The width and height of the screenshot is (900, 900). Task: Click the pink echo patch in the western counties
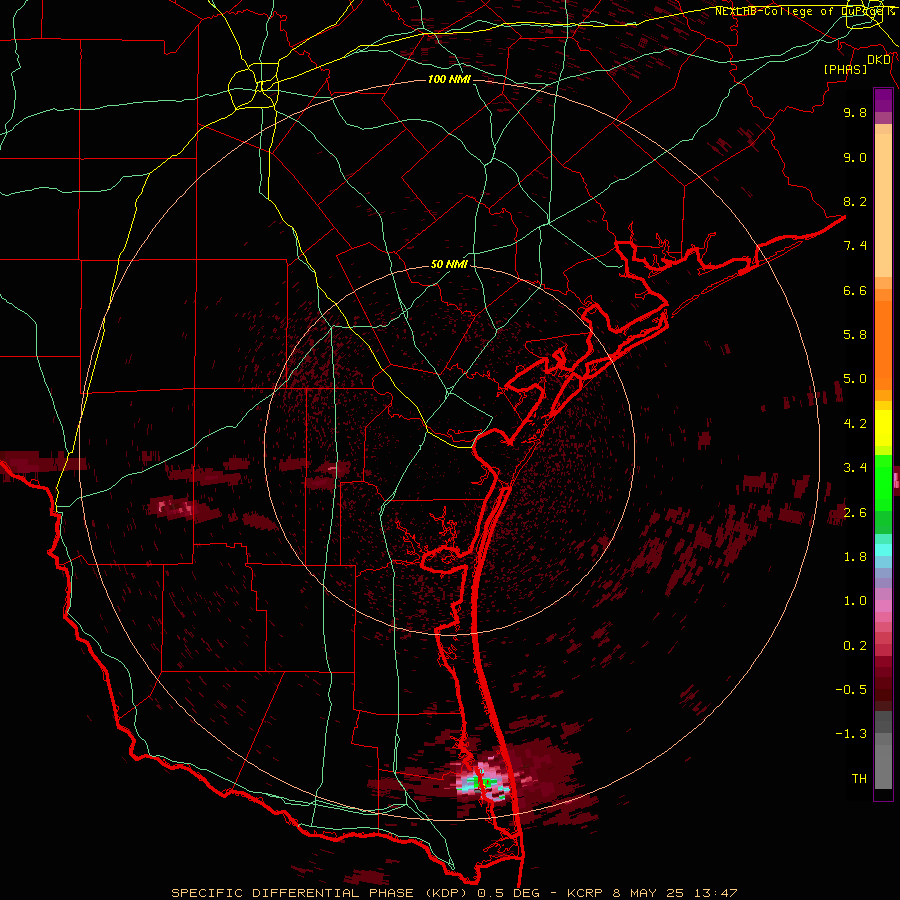pyautogui.click(x=176, y=507)
